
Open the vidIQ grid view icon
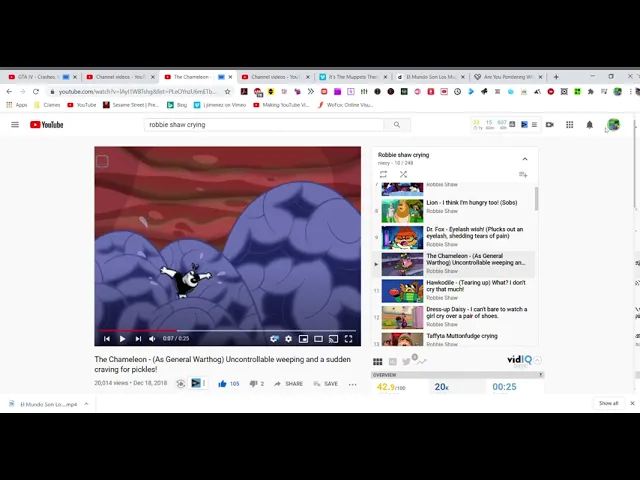(378, 362)
